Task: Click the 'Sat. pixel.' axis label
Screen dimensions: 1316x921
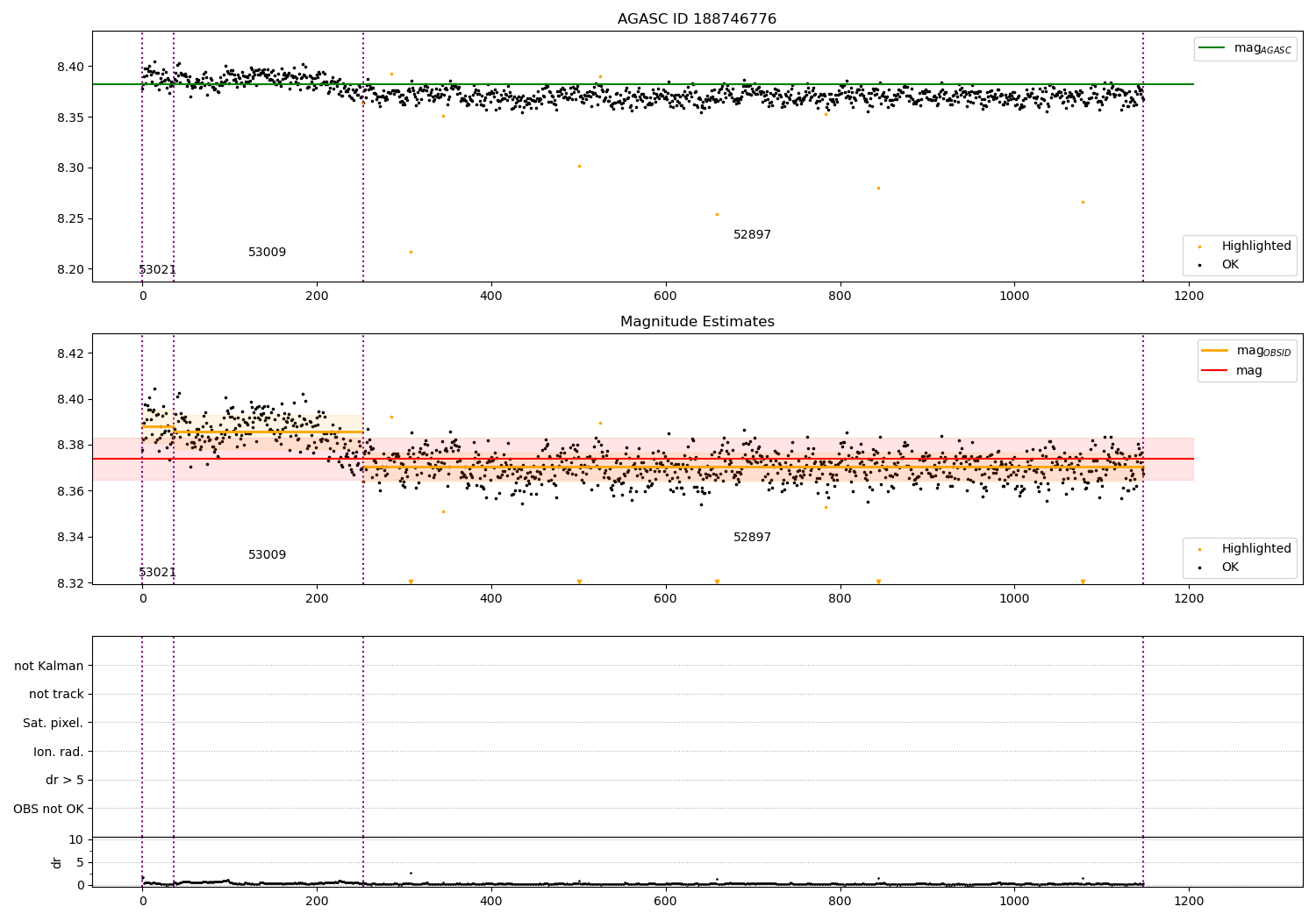Action: [54, 724]
